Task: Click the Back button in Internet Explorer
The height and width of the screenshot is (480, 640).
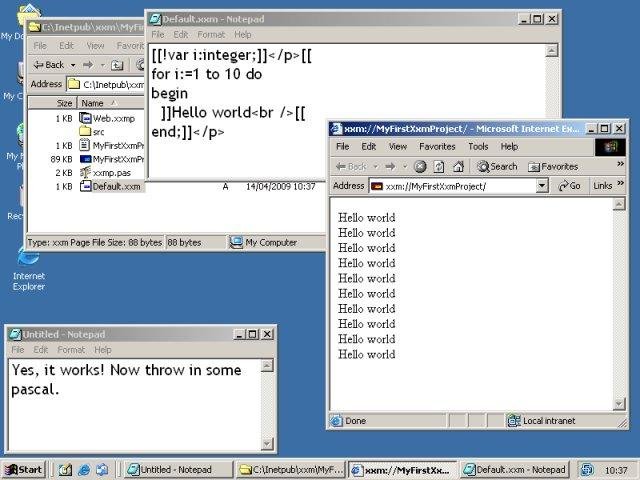Action: coord(351,167)
